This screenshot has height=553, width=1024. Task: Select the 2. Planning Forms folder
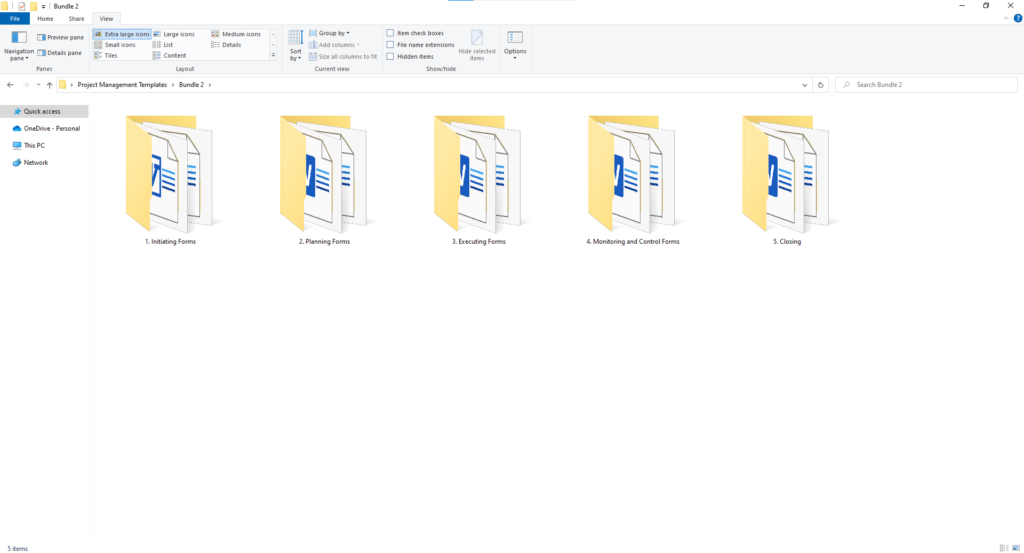pyautogui.click(x=324, y=180)
